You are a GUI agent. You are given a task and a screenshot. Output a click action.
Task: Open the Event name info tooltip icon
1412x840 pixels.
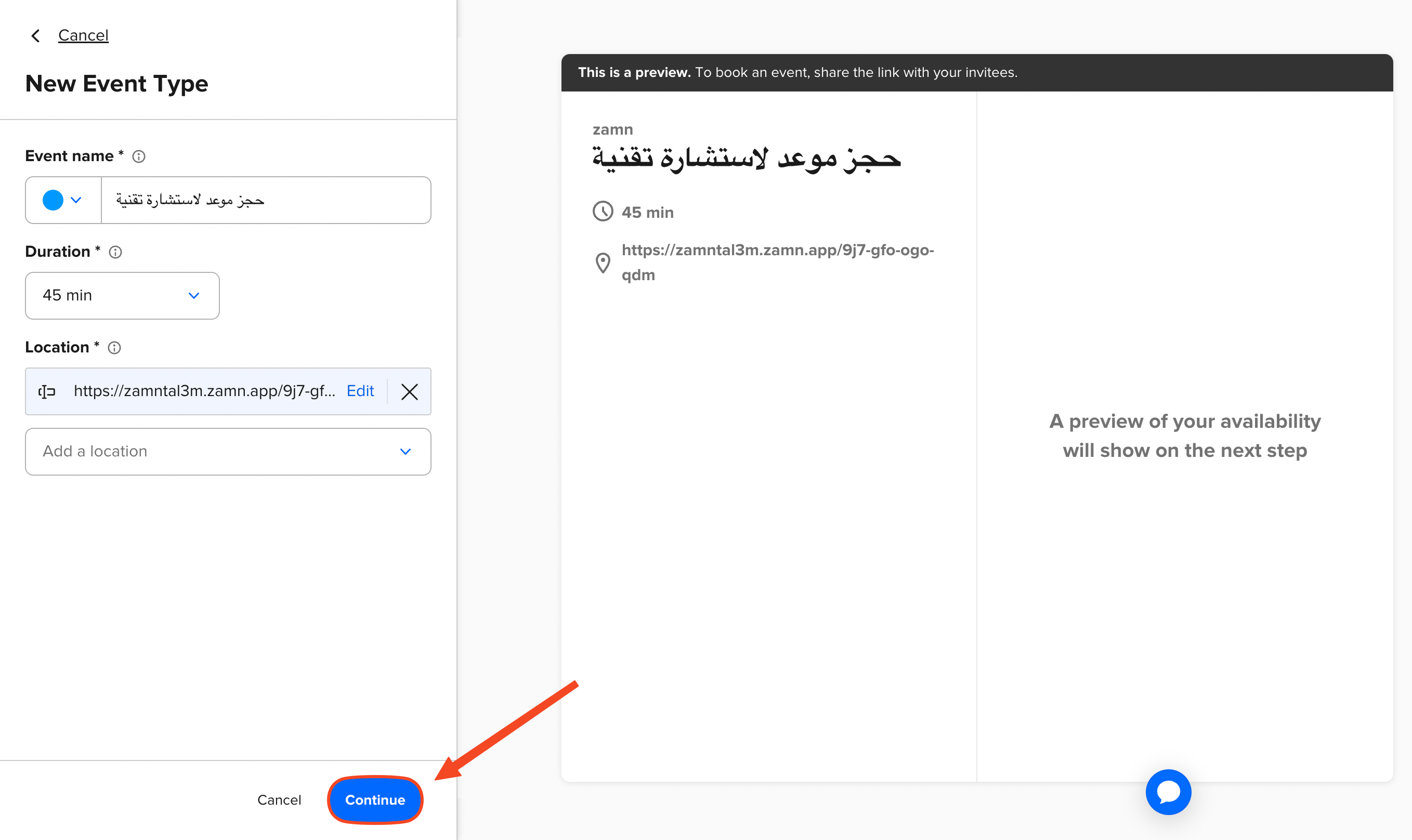[x=139, y=156]
